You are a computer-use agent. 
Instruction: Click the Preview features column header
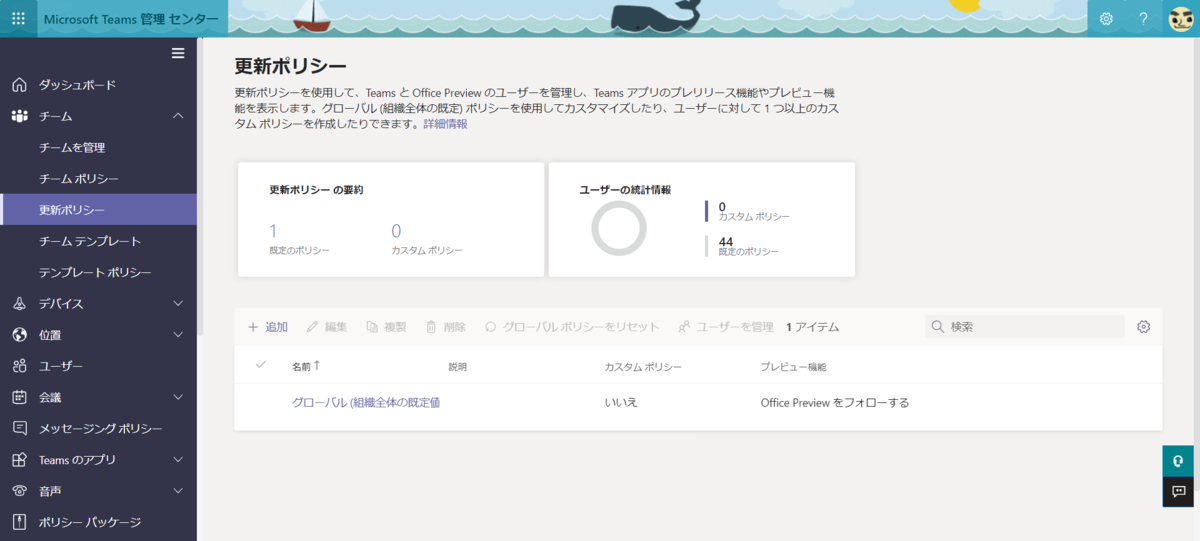pyautogui.click(x=793, y=367)
